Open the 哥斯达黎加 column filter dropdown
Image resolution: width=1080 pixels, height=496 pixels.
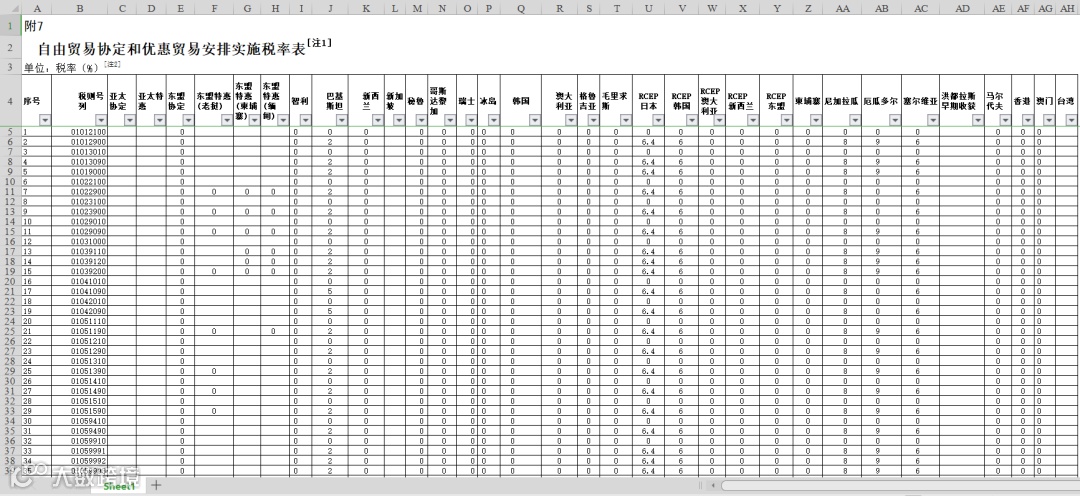(x=450, y=120)
